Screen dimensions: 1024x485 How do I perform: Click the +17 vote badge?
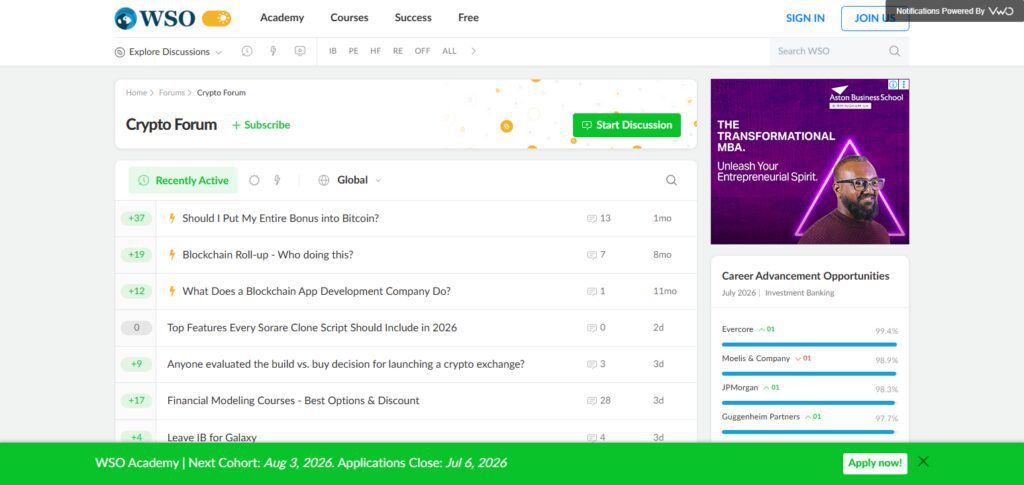click(x=136, y=400)
